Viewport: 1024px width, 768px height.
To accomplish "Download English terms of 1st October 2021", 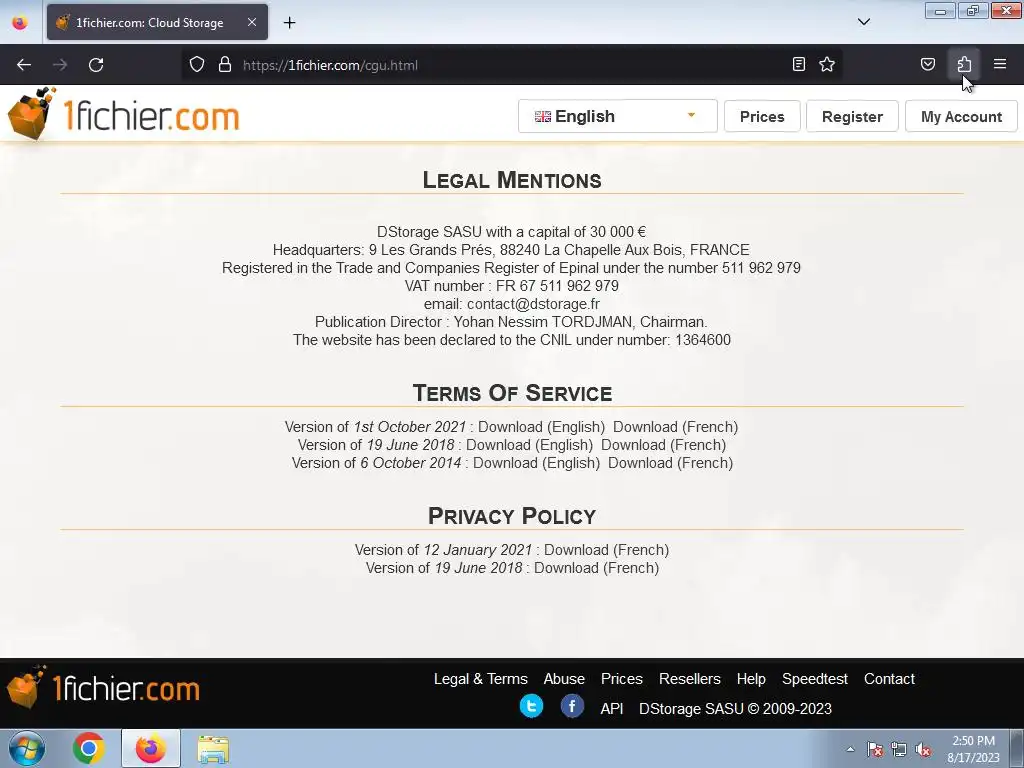I will tap(541, 427).
